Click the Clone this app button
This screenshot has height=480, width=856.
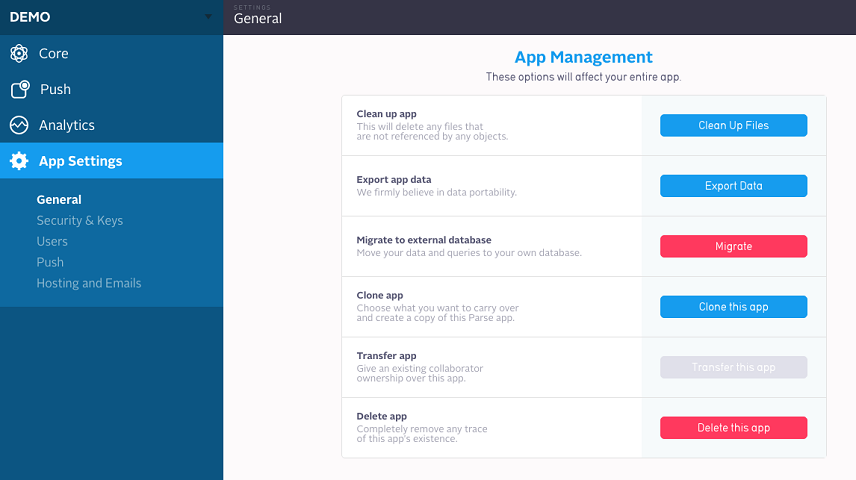click(733, 307)
